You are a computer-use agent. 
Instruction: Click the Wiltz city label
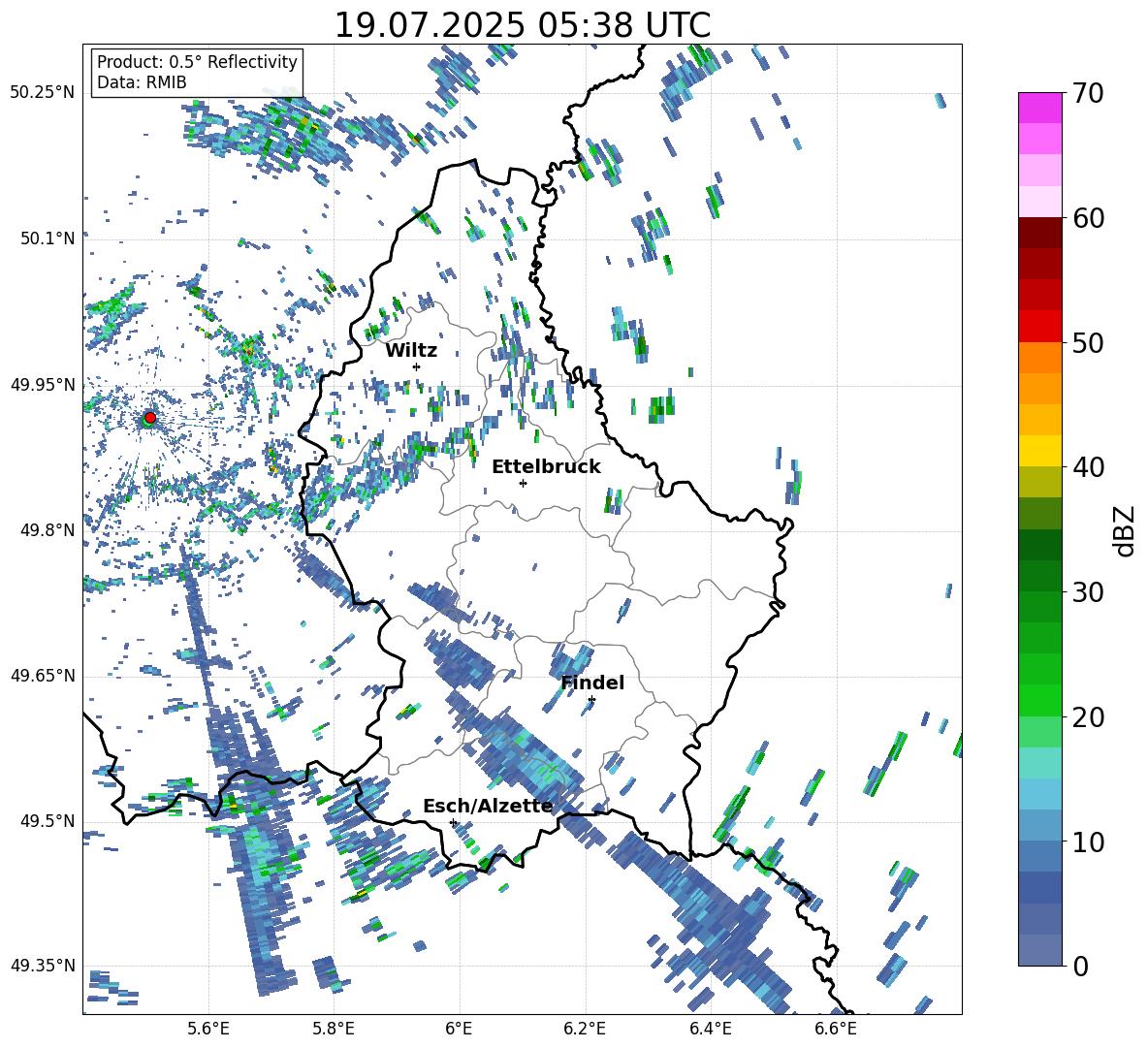pos(411,351)
